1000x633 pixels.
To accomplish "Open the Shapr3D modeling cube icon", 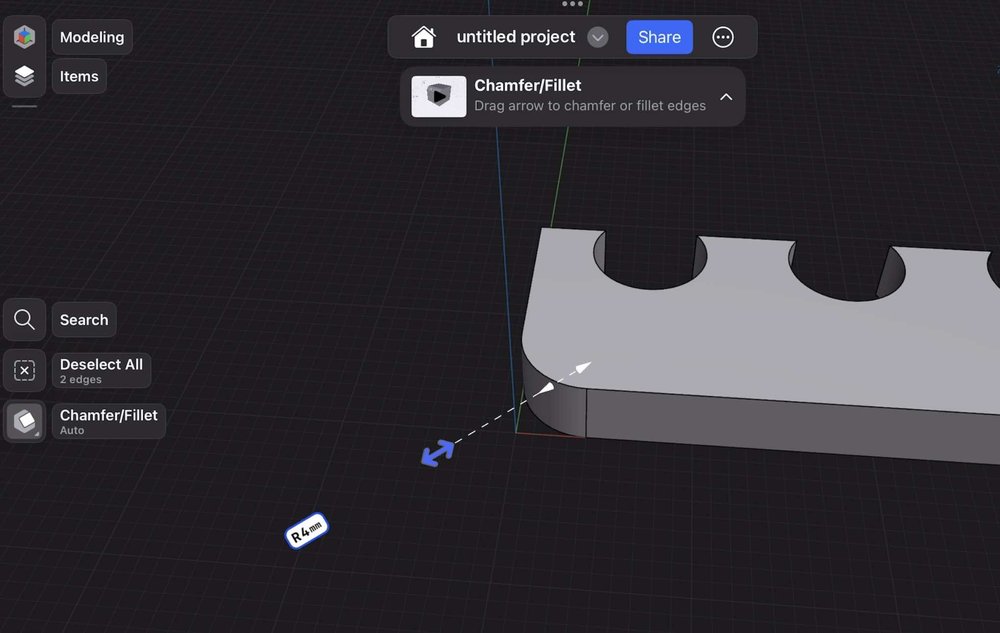I will point(23,36).
